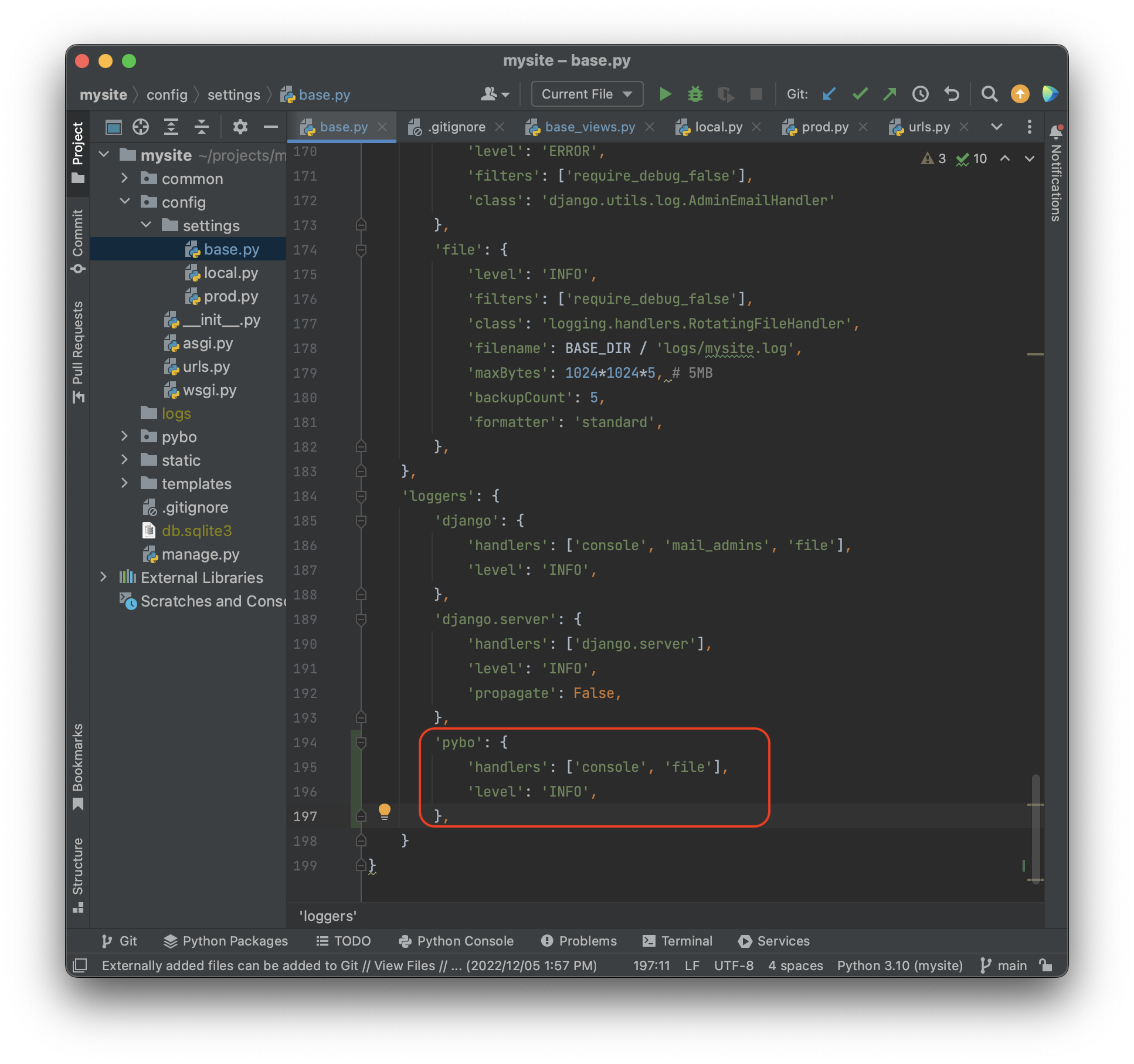The image size is (1134, 1064).
Task: Click the Python 3.10 (mysite) interpreter widget
Action: (899, 965)
